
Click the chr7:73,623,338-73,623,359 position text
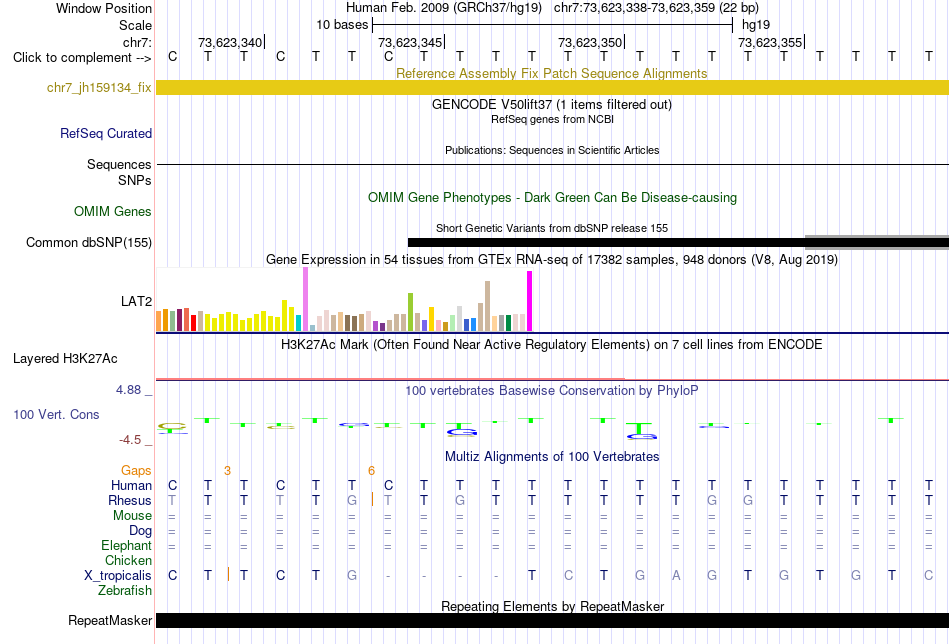(x=656, y=8)
